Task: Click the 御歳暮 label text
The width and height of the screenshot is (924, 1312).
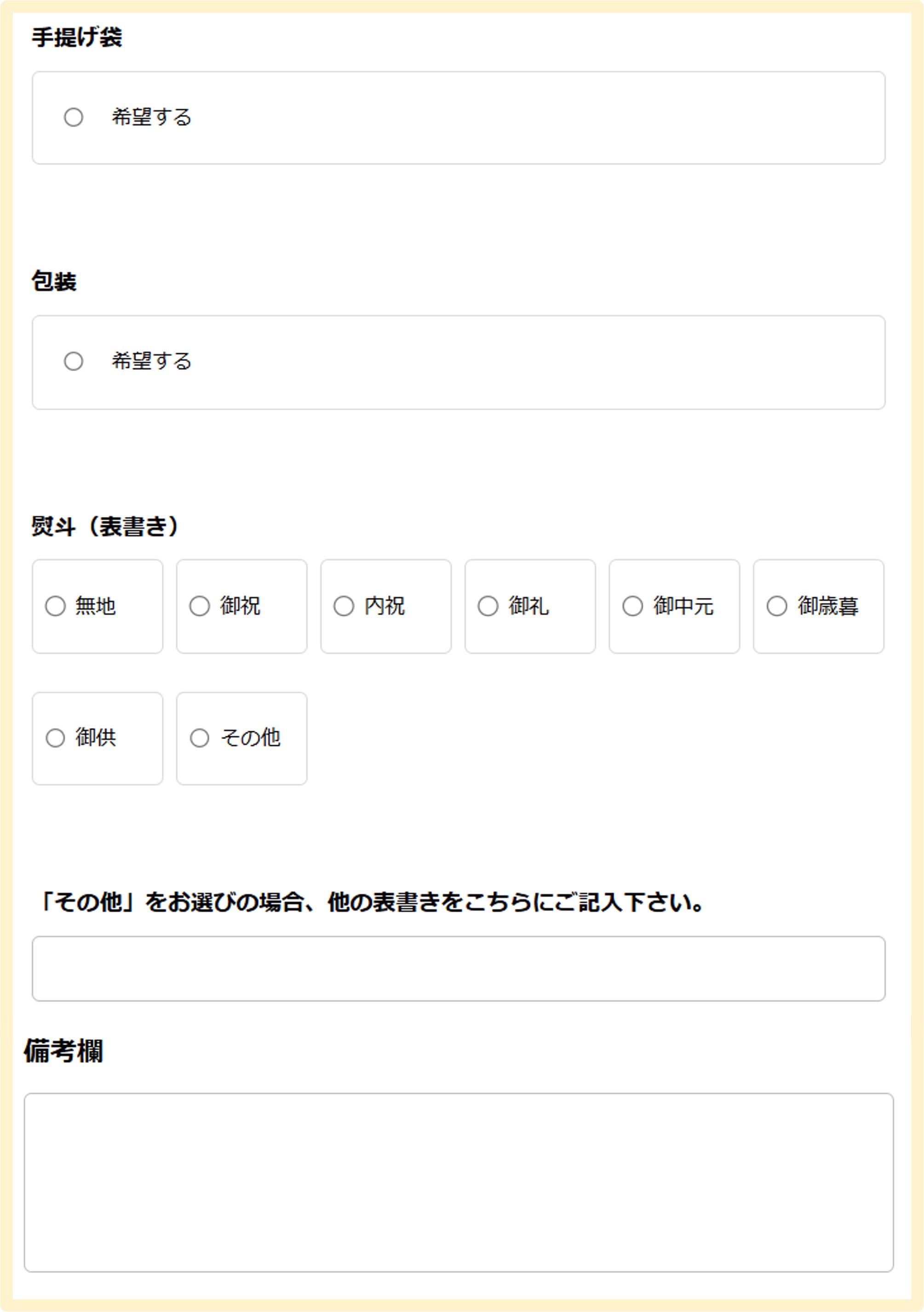Action: (x=828, y=606)
